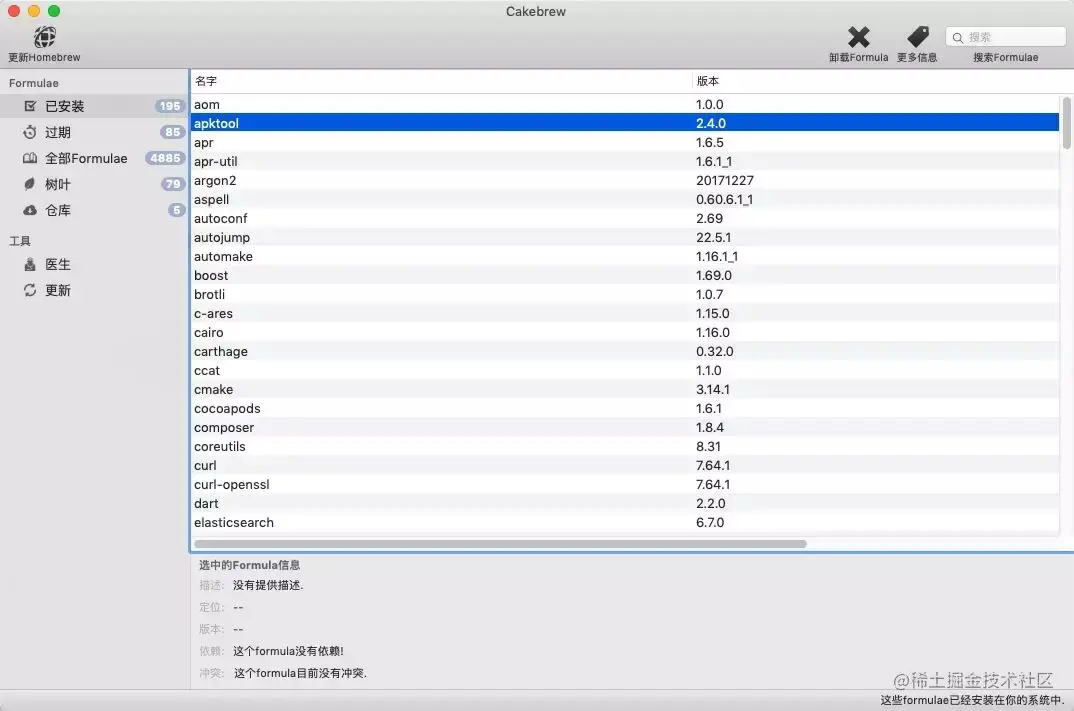Image resolution: width=1074 pixels, height=711 pixels.
Task: Click version 22.5.1 of autojump
Action: pyautogui.click(x=713, y=238)
